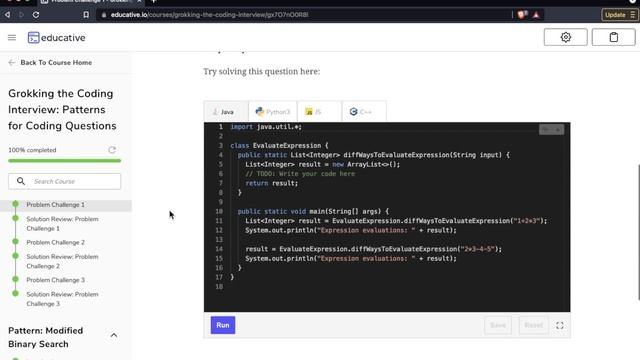This screenshot has height=360, width=640.
Task: Open Problem Challenge 3 lesson
Action: pos(56,280)
